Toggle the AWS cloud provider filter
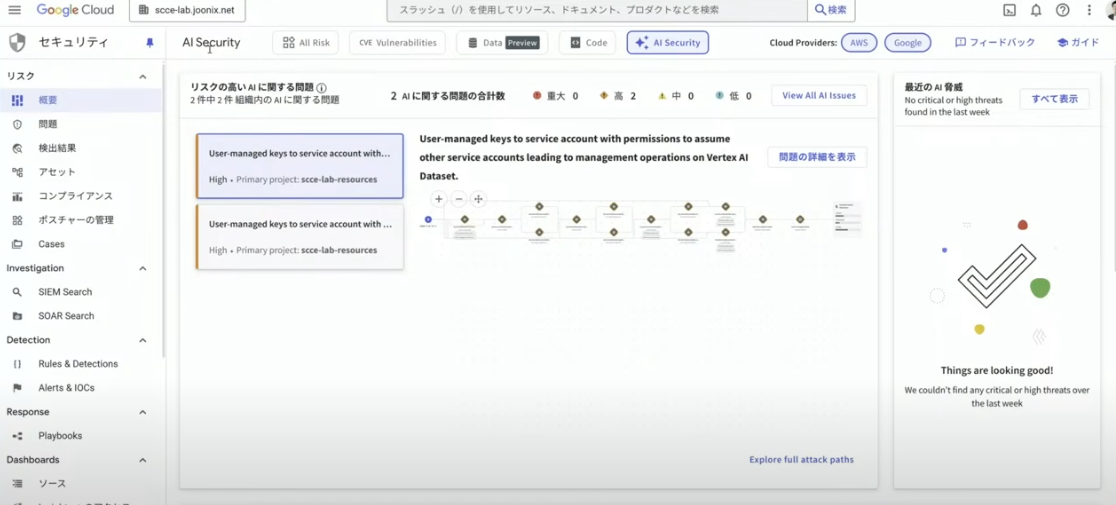Image resolution: width=1116 pixels, height=505 pixels. tap(858, 43)
